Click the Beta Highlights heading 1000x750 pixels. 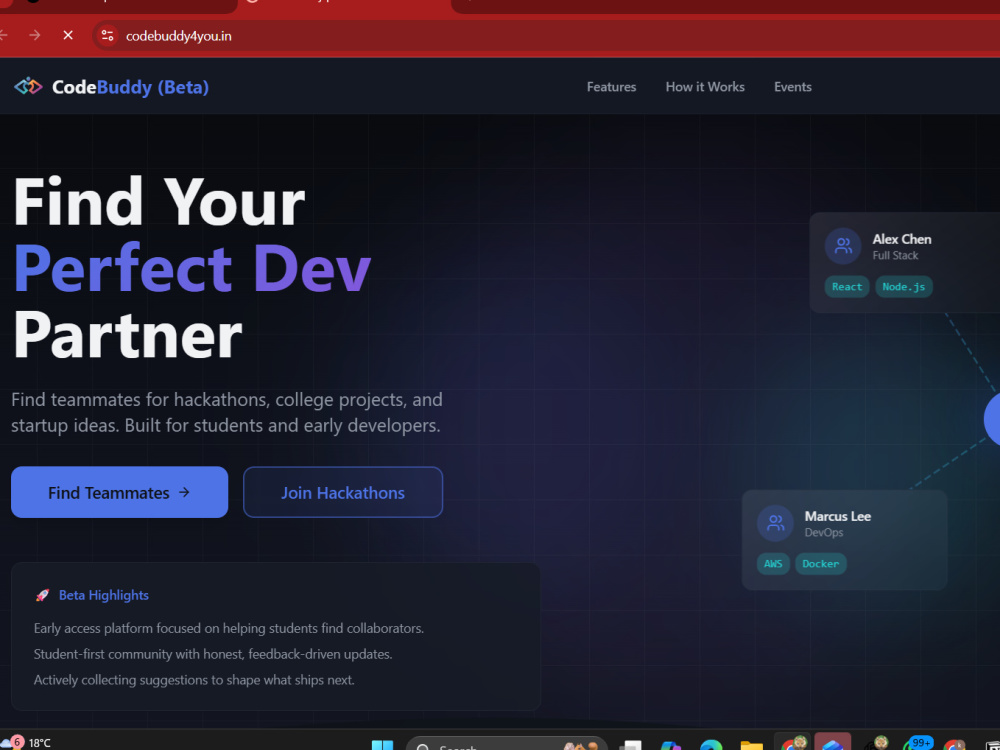pos(103,595)
